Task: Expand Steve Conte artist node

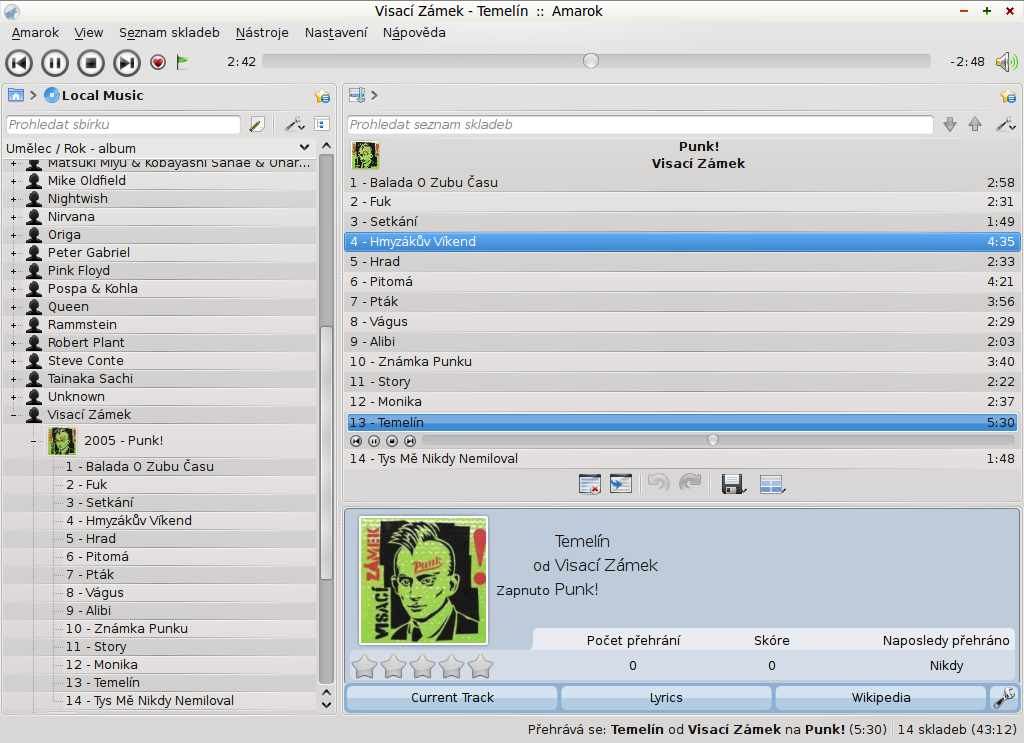Action: [x=13, y=361]
